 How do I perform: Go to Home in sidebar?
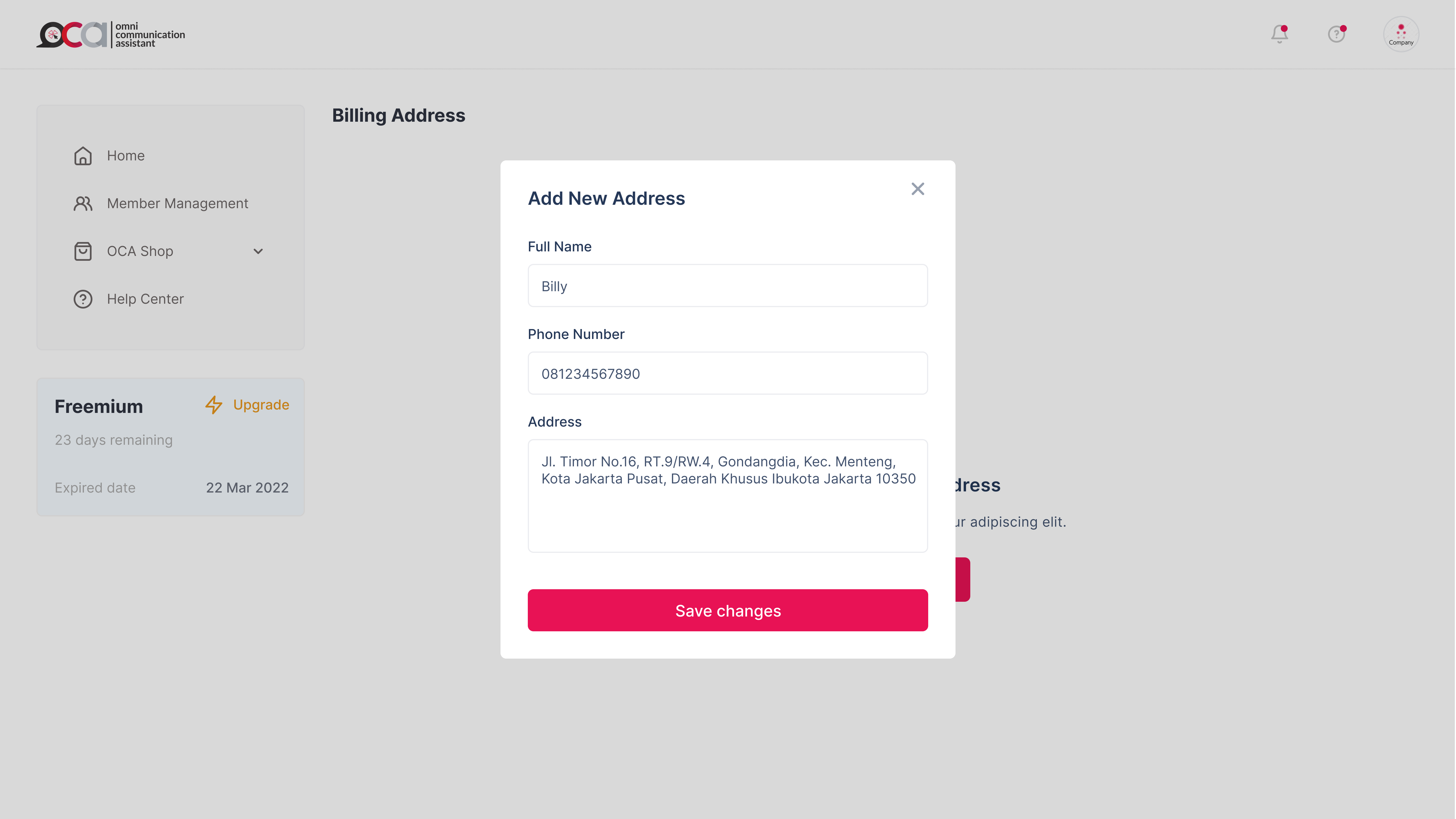[x=125, y=156]
